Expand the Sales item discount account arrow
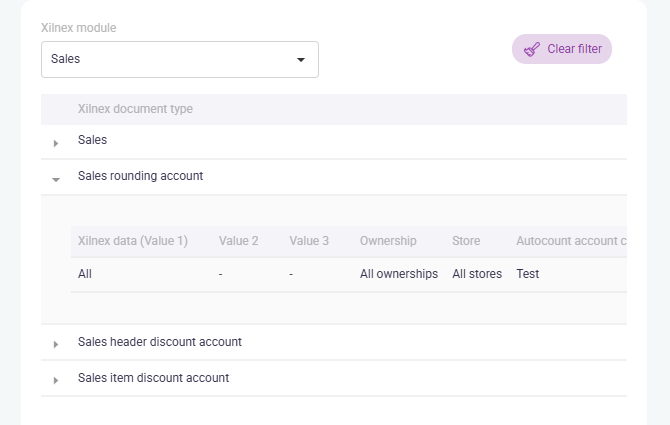The width and height of the screenshot is (670, 425). pos(56,380)
